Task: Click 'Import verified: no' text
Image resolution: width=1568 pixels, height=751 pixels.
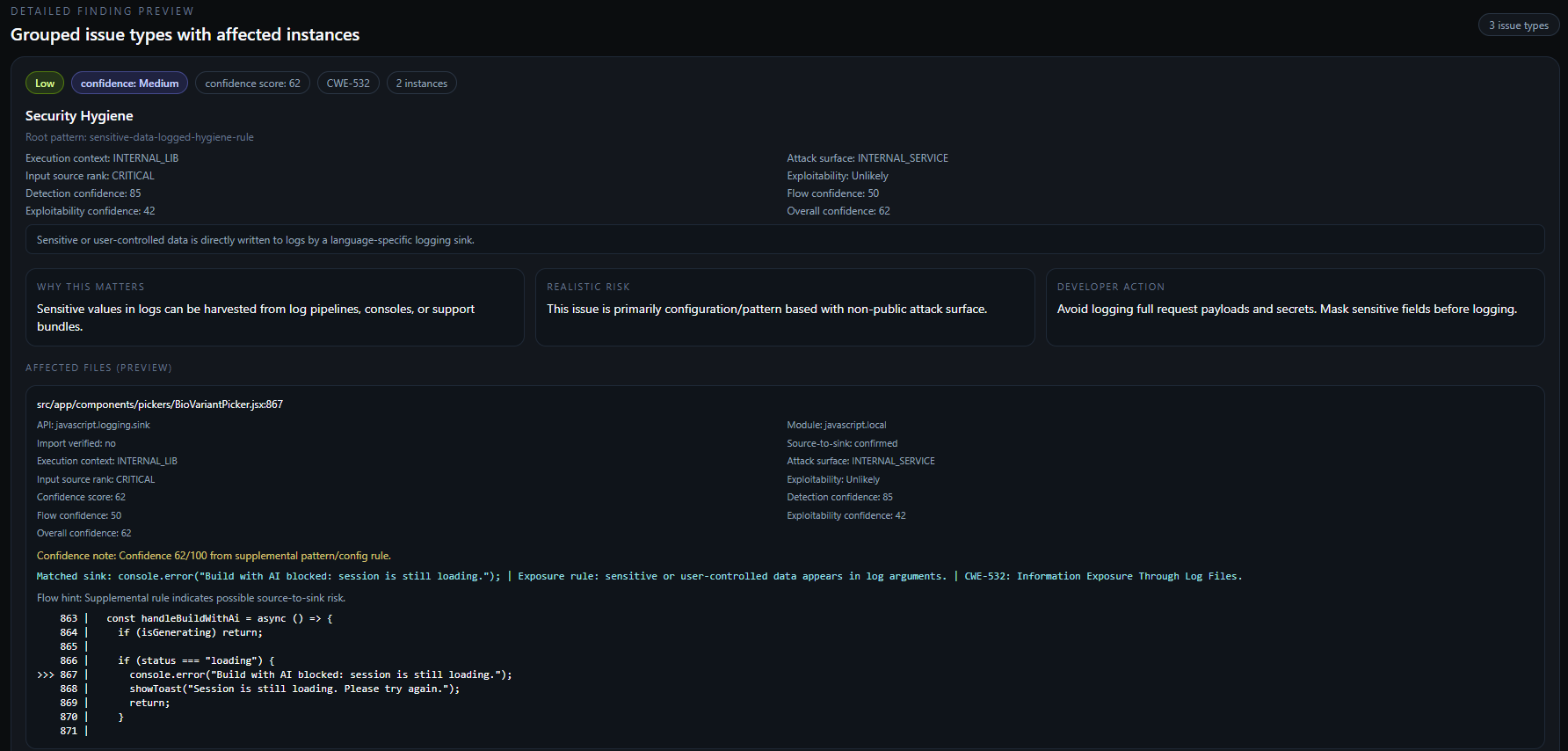Action: tap(76, 443)
